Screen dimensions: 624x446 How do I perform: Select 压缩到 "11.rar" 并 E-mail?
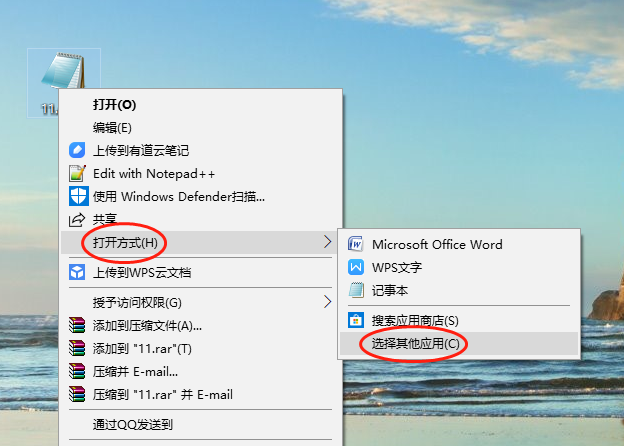pos(201,394)
